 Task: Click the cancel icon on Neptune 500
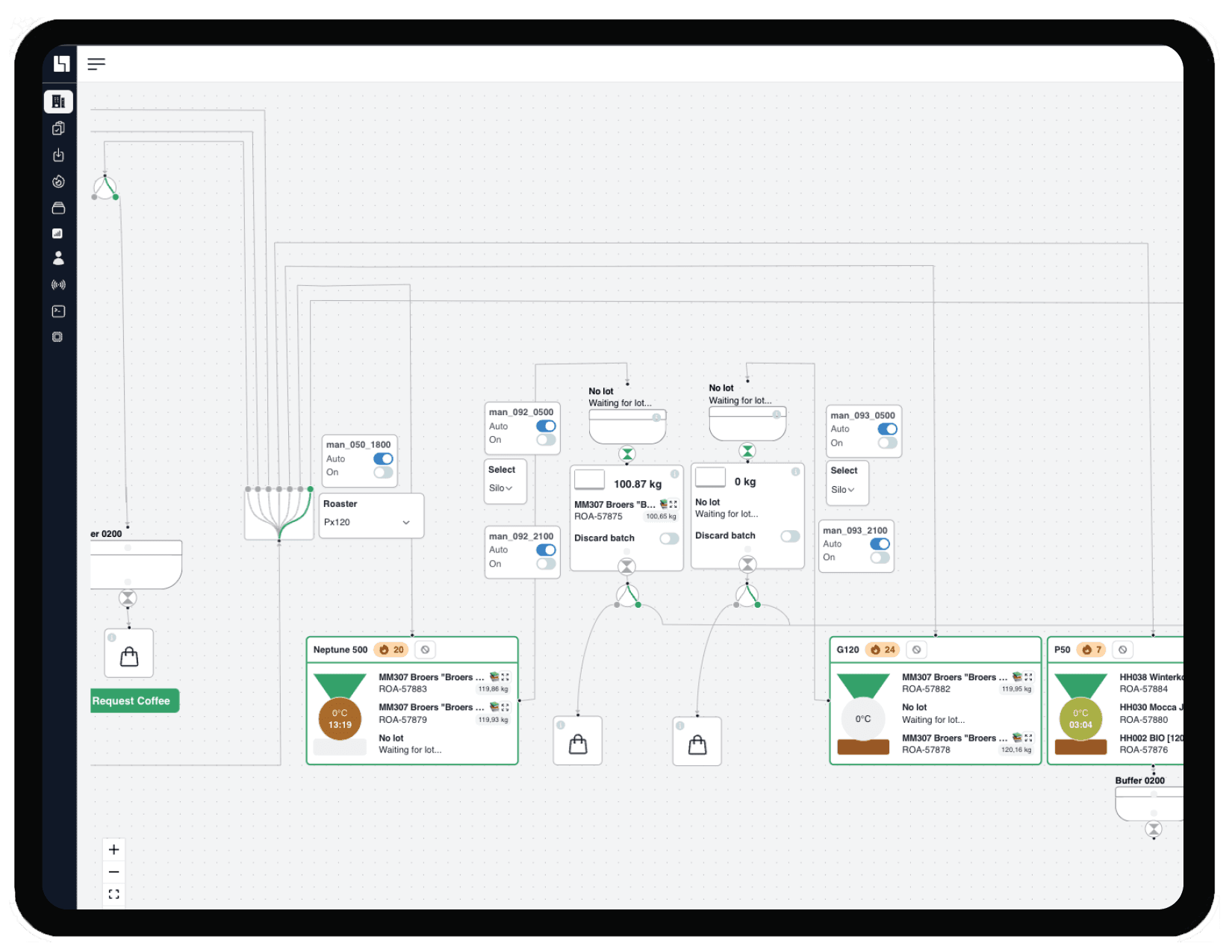click(425, 650)
